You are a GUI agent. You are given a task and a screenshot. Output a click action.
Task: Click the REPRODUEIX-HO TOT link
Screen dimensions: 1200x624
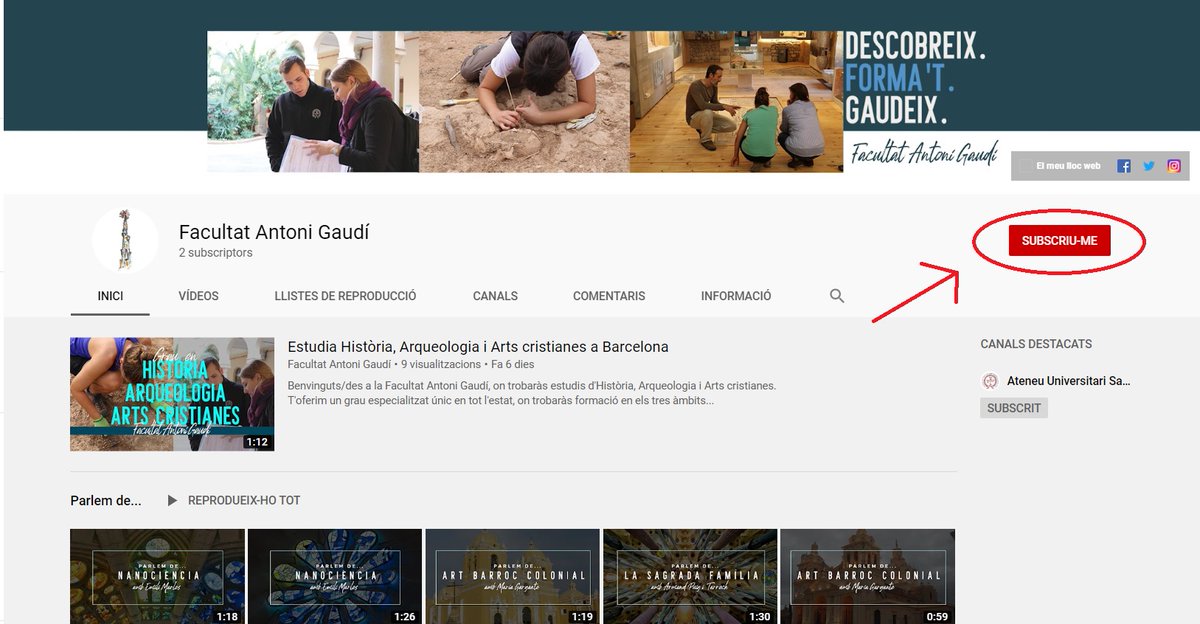244,500
